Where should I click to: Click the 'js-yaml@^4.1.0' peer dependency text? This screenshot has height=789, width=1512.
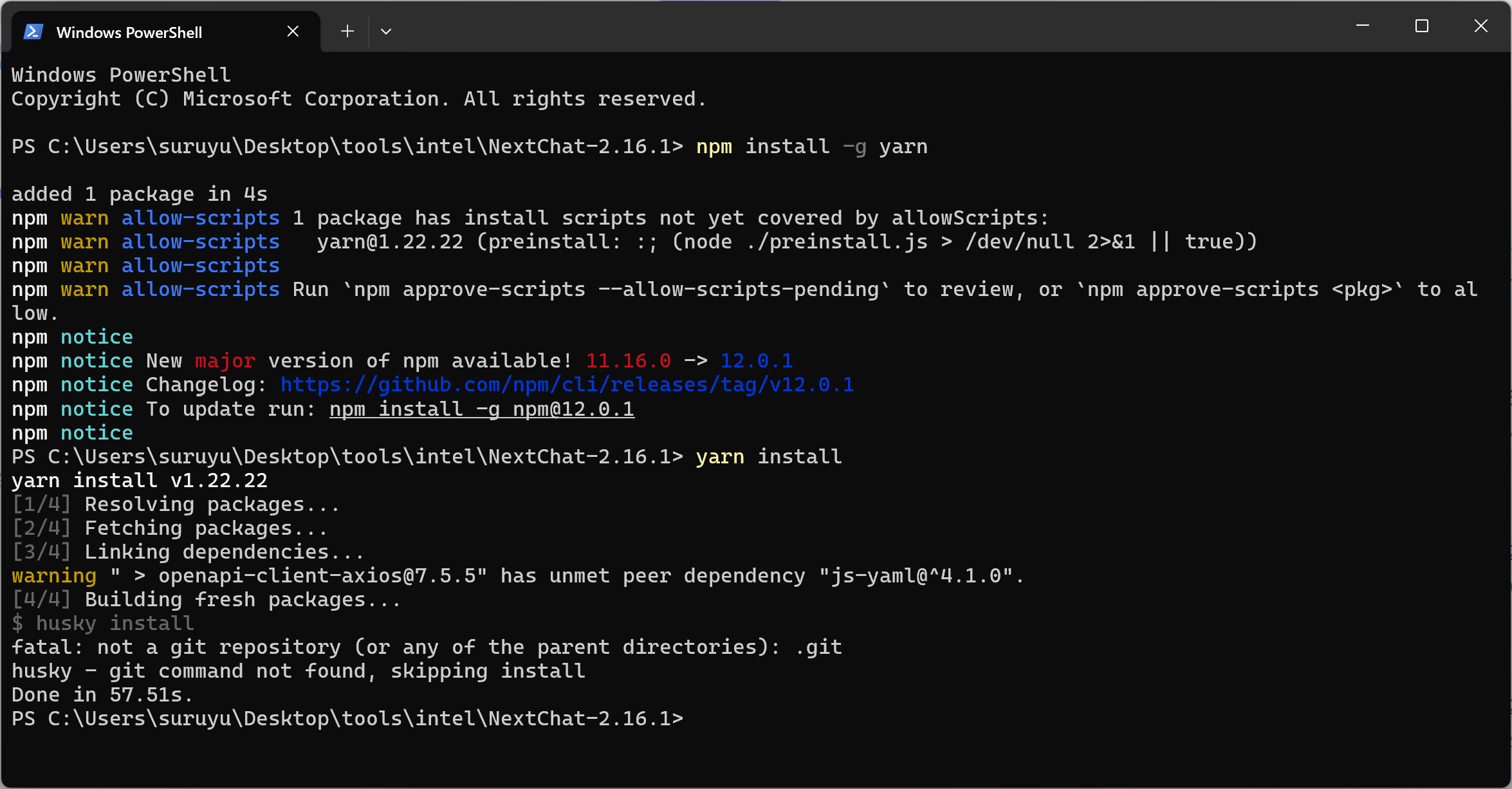(x=916, y=576)
